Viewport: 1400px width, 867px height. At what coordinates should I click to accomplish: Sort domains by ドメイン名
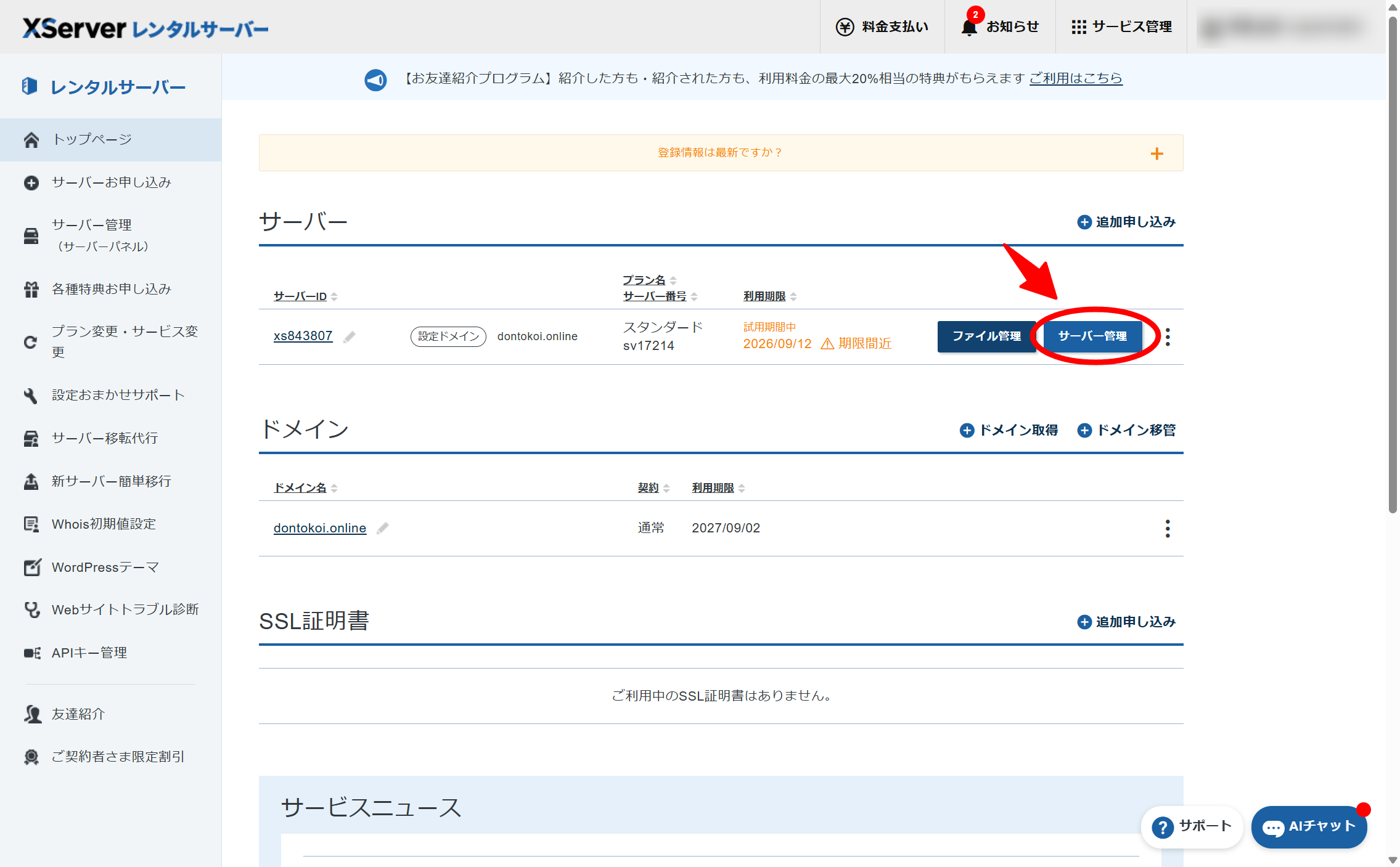(305, 488)
